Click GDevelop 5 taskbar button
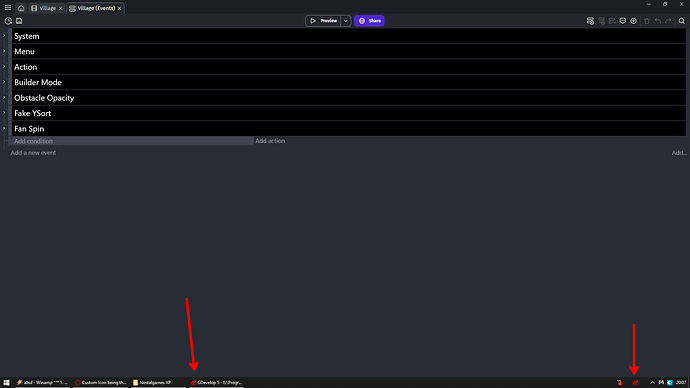 point(217,383)
